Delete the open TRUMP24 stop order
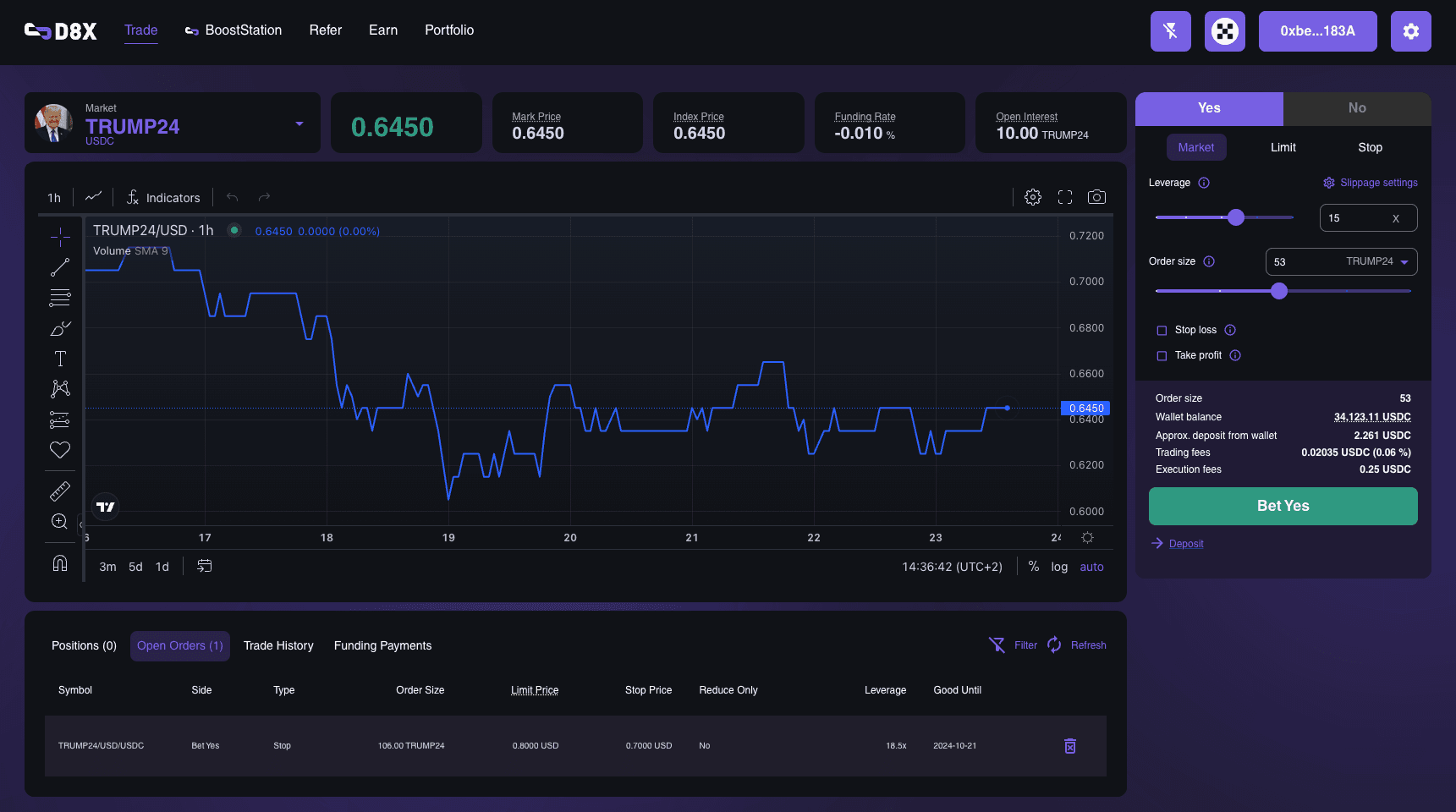 pos(1069,746)
